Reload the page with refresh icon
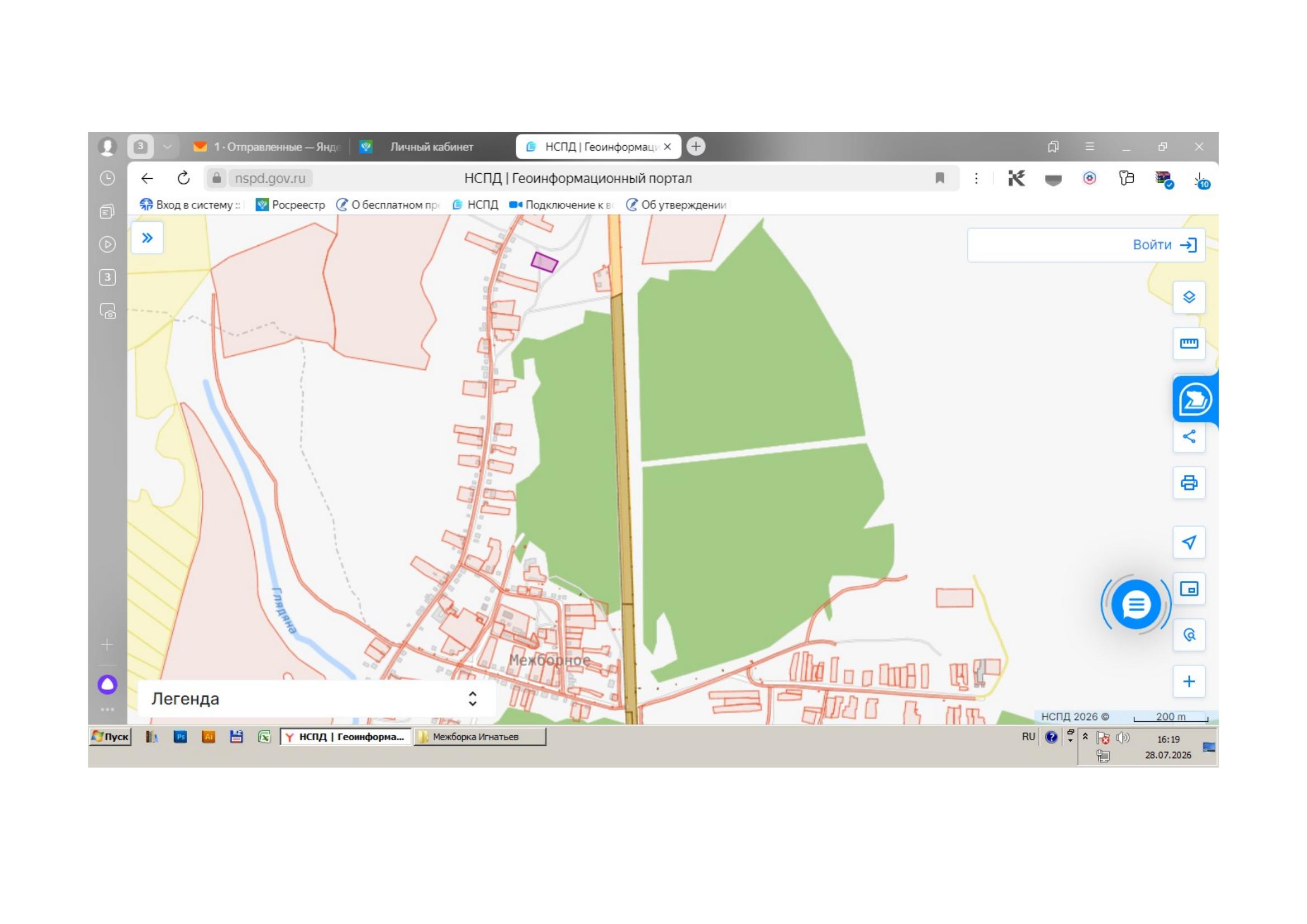 (x=183, y=178)
